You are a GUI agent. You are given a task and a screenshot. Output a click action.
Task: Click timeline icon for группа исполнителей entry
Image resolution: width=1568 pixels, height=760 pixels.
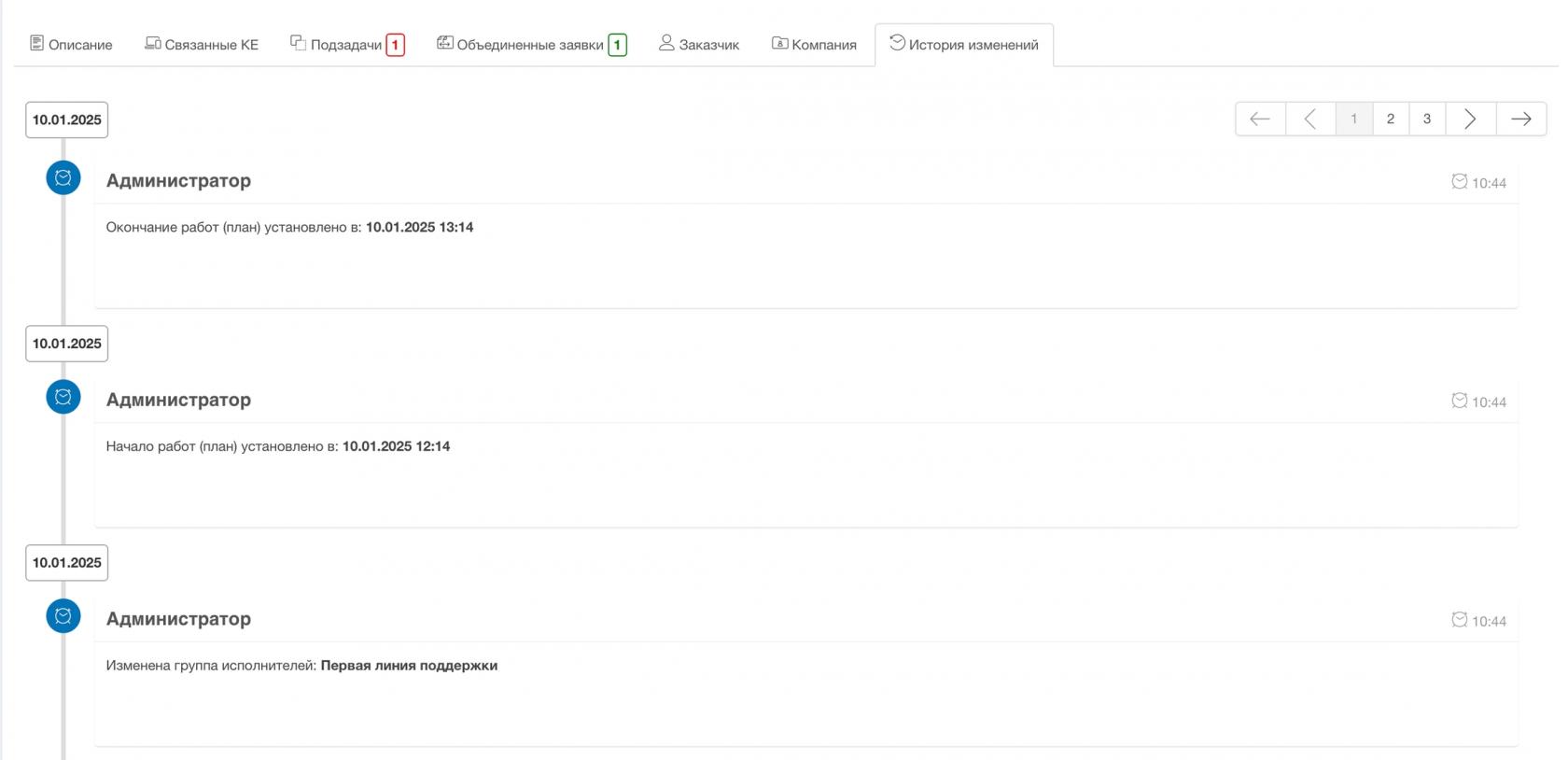[63, 616]
